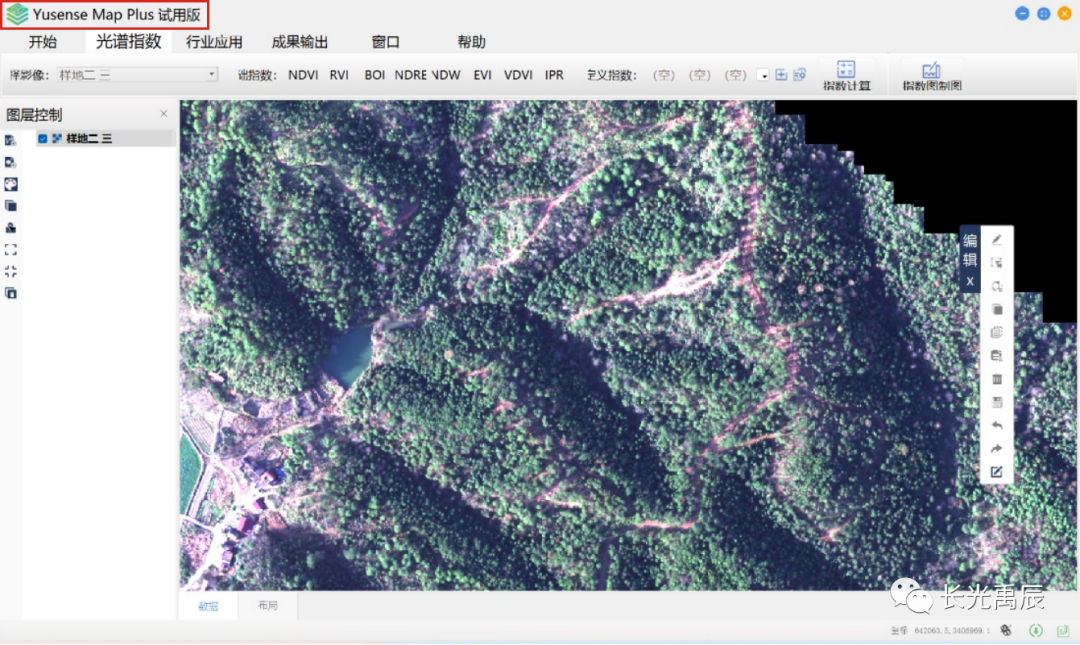This screenshot has height=645, width=1080.
Task: Open the 指数图制图 mapping tool
Action: pyautogui.click(x=931, y=70)
